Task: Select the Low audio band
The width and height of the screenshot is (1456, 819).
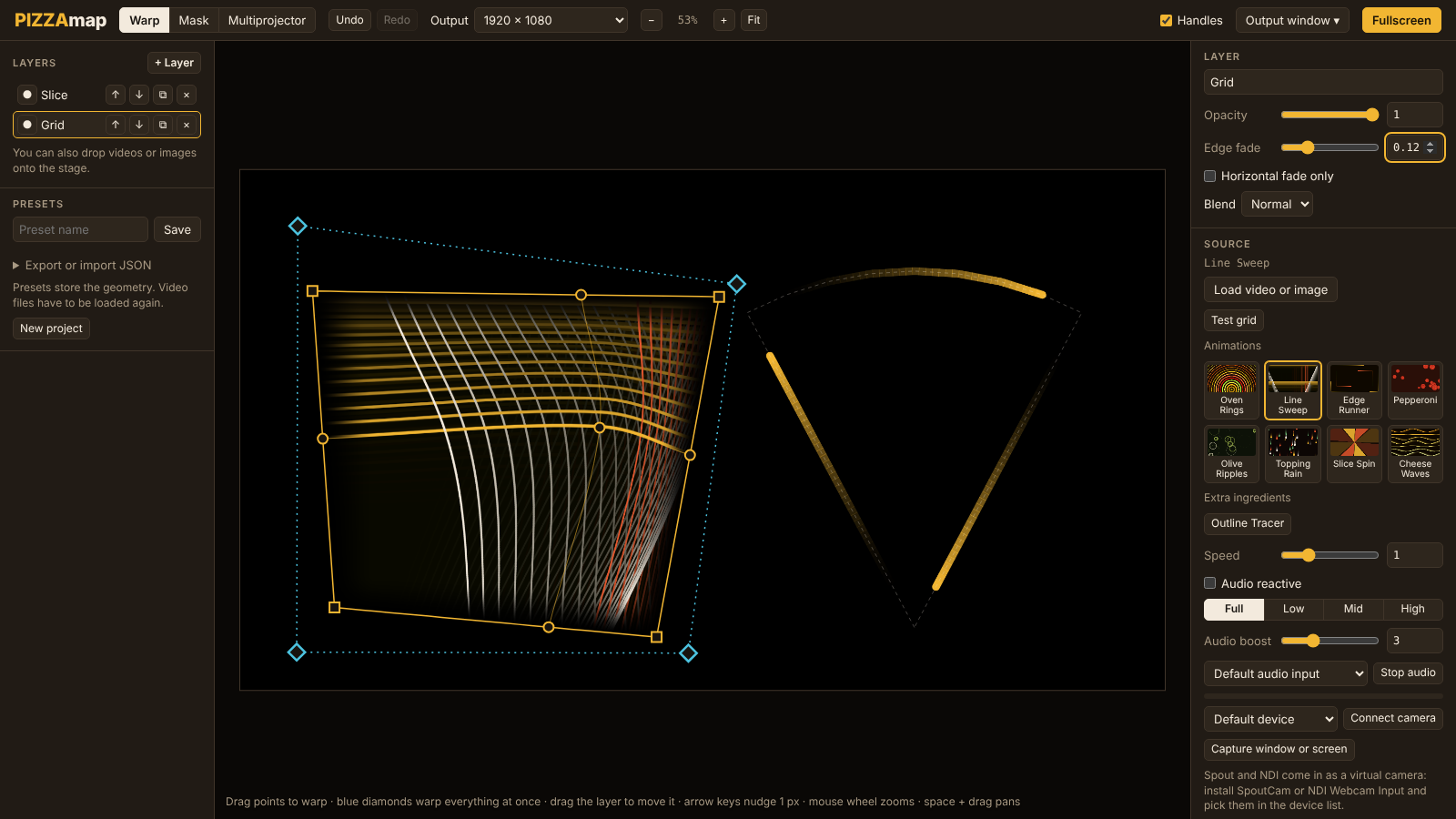Action: [x=1293, y=609]
